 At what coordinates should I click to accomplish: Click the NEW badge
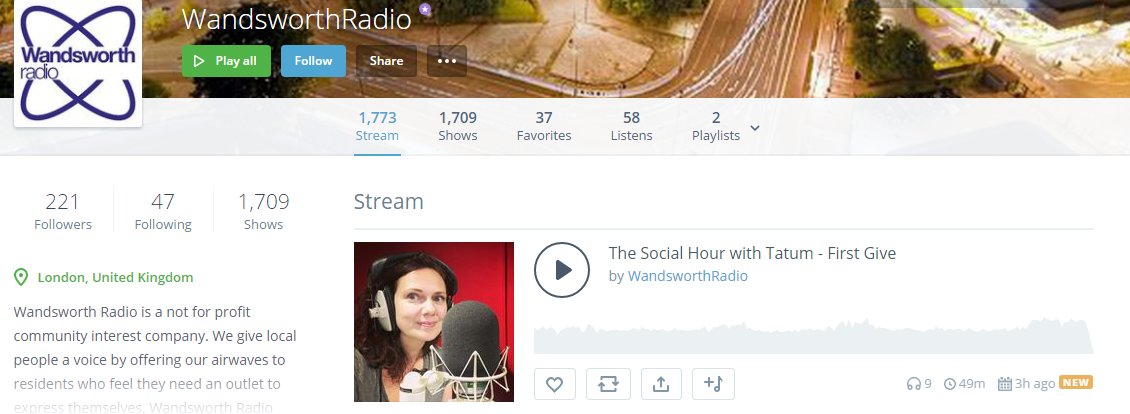click(1076, 382)
